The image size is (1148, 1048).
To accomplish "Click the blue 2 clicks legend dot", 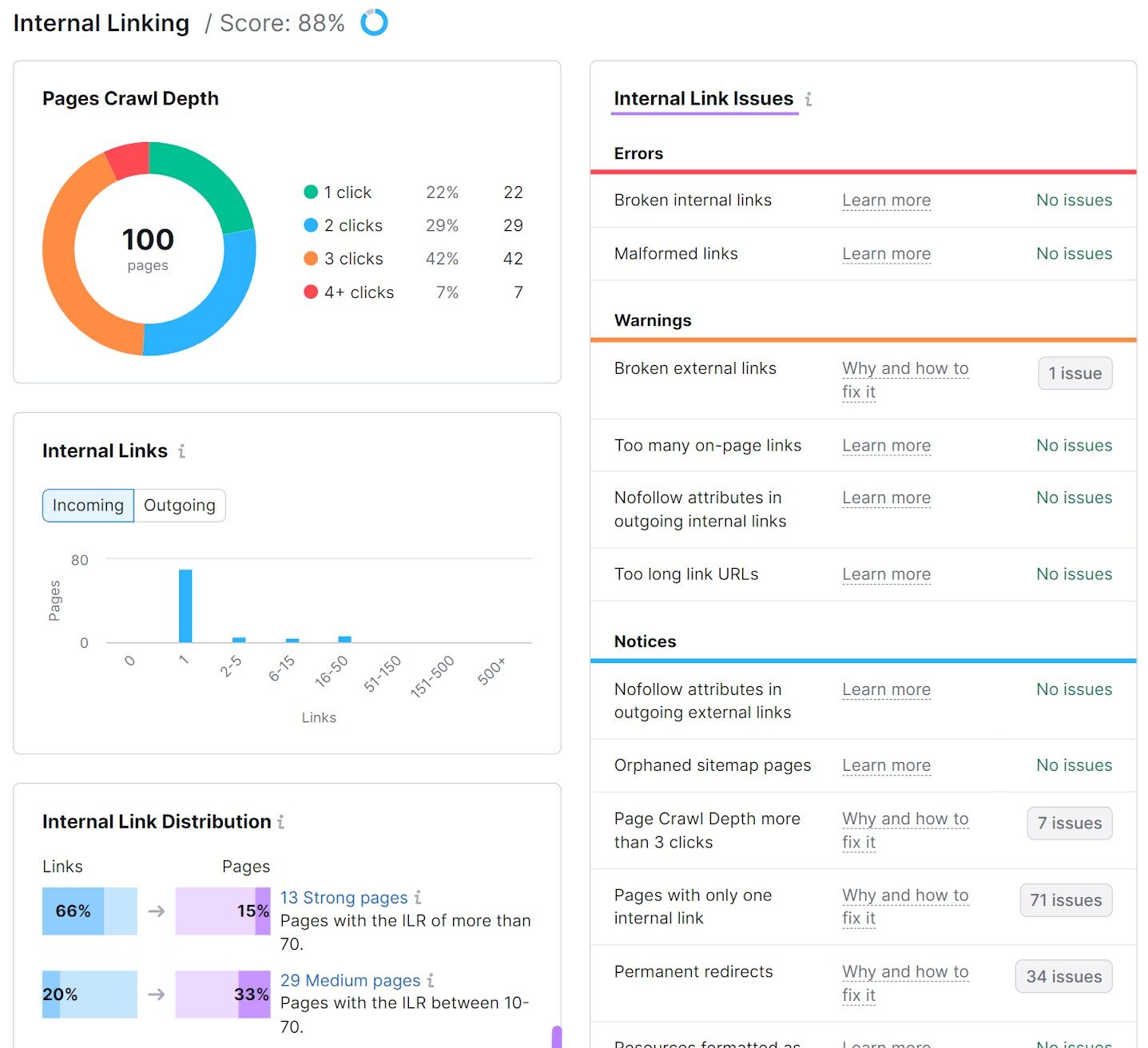I will click(311, 225).
